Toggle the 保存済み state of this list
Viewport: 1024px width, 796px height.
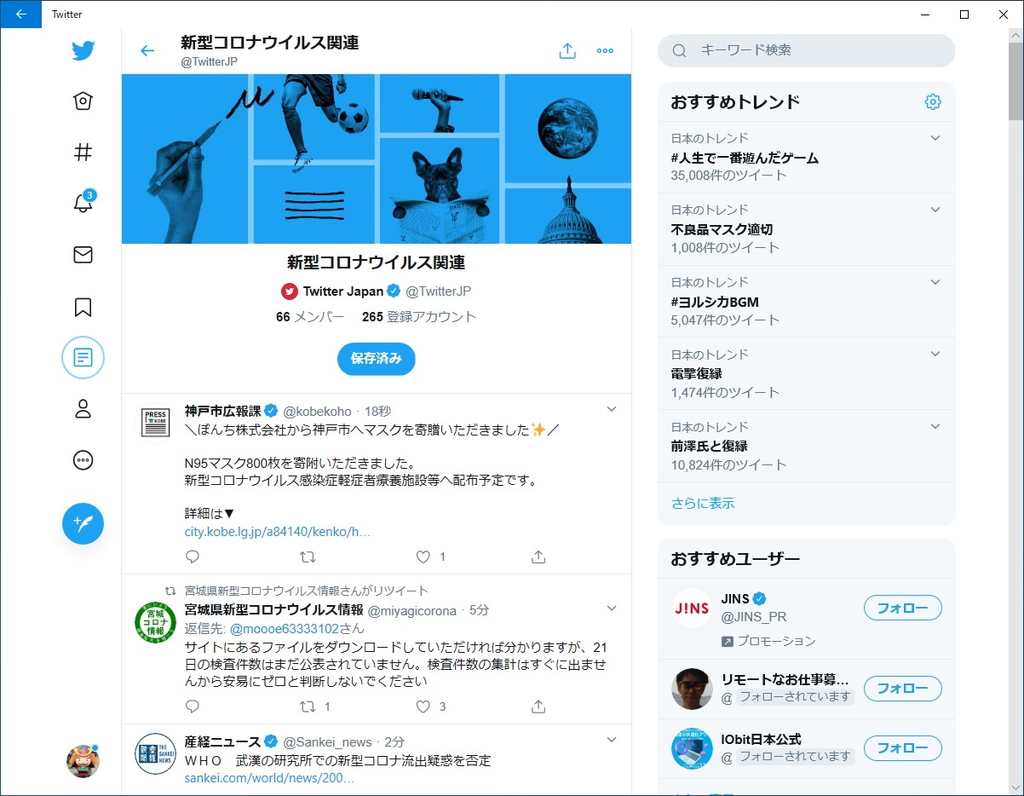tap(376, 358)
